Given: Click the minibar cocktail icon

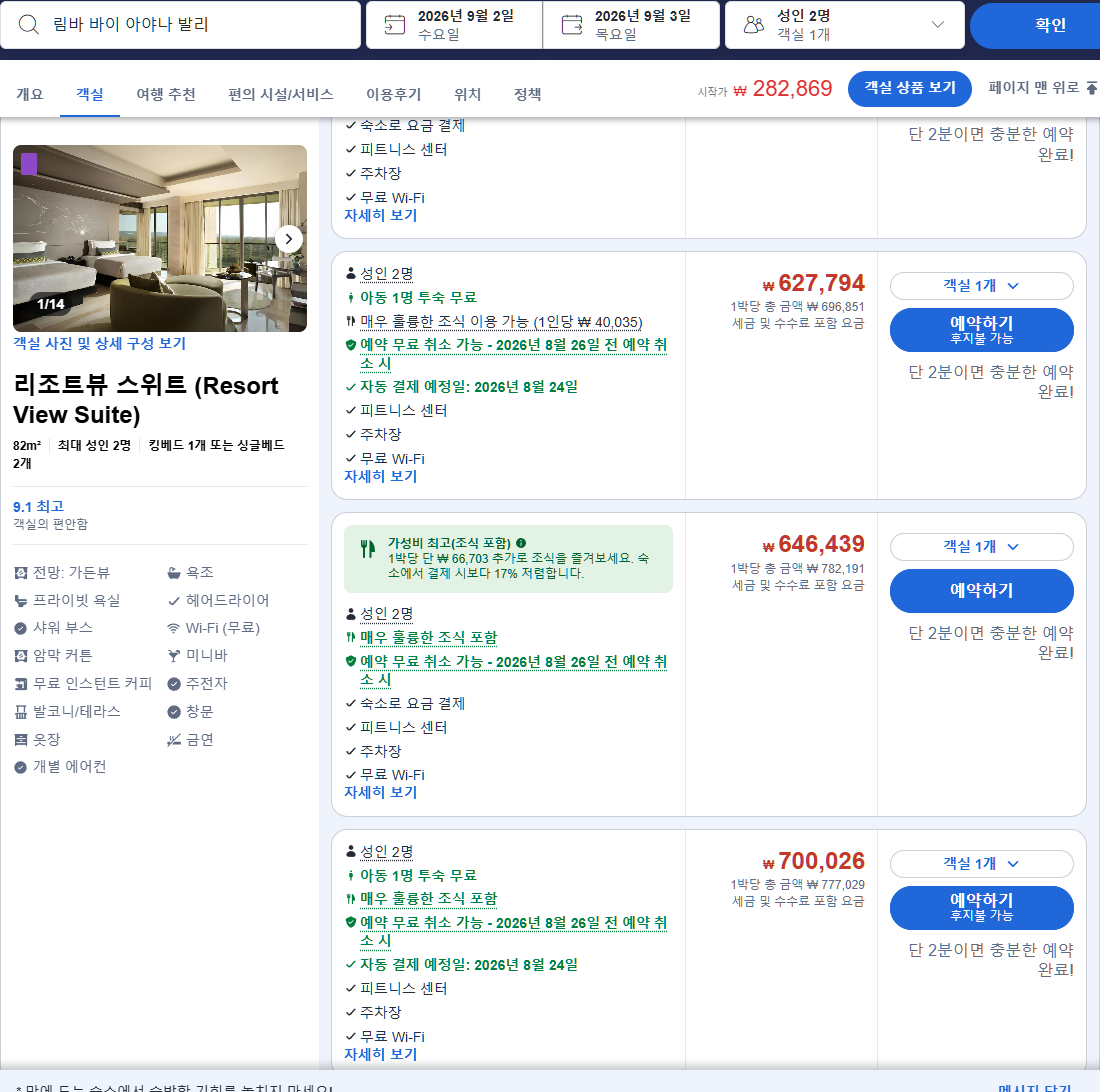Looking at the screenshot, I should click(x=173, y=656).
